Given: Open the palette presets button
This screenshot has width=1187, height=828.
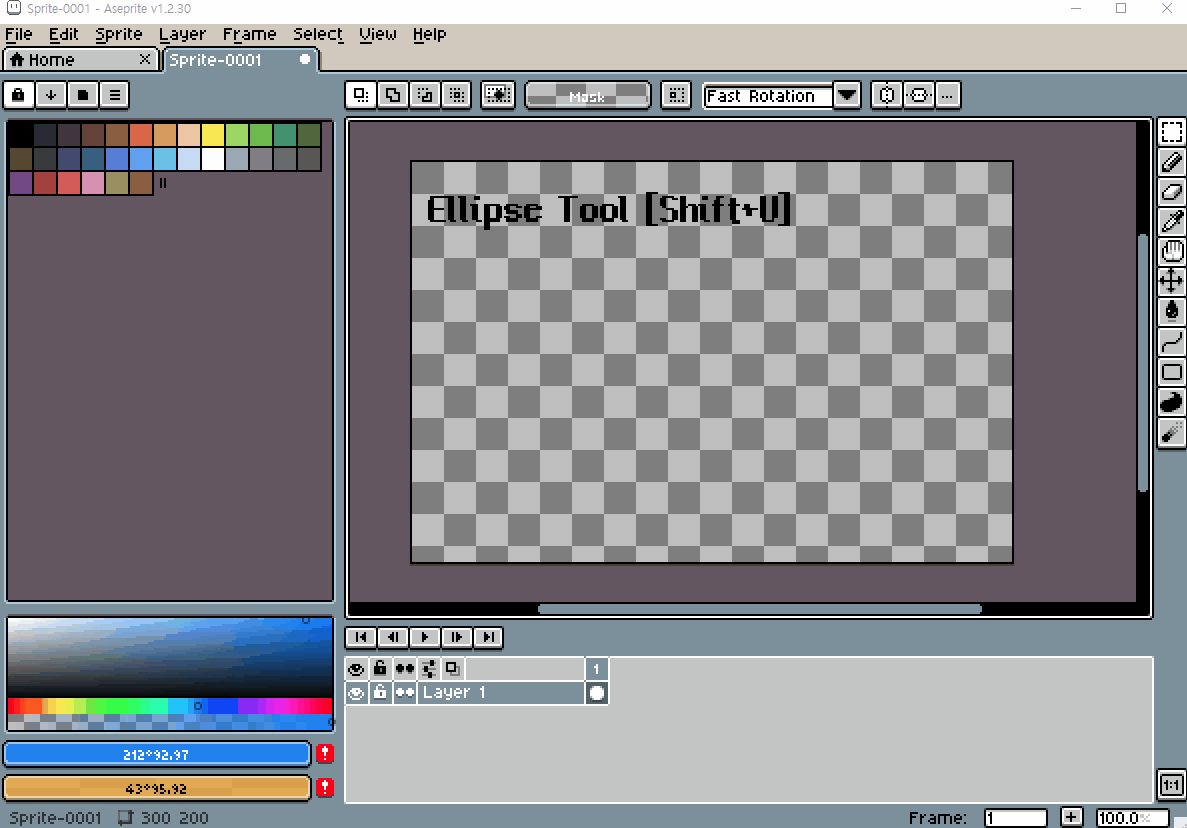Looking at the screenshot, I should point(83,95).
